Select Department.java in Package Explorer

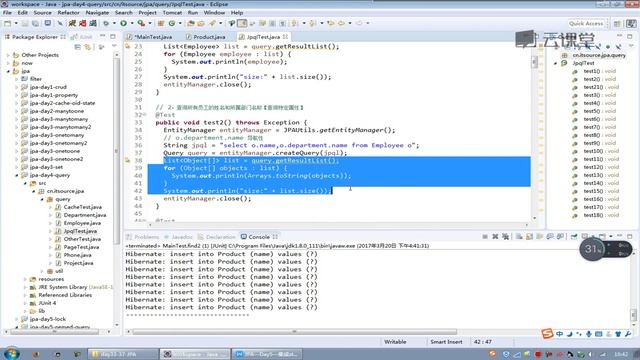tap(85, 215)
